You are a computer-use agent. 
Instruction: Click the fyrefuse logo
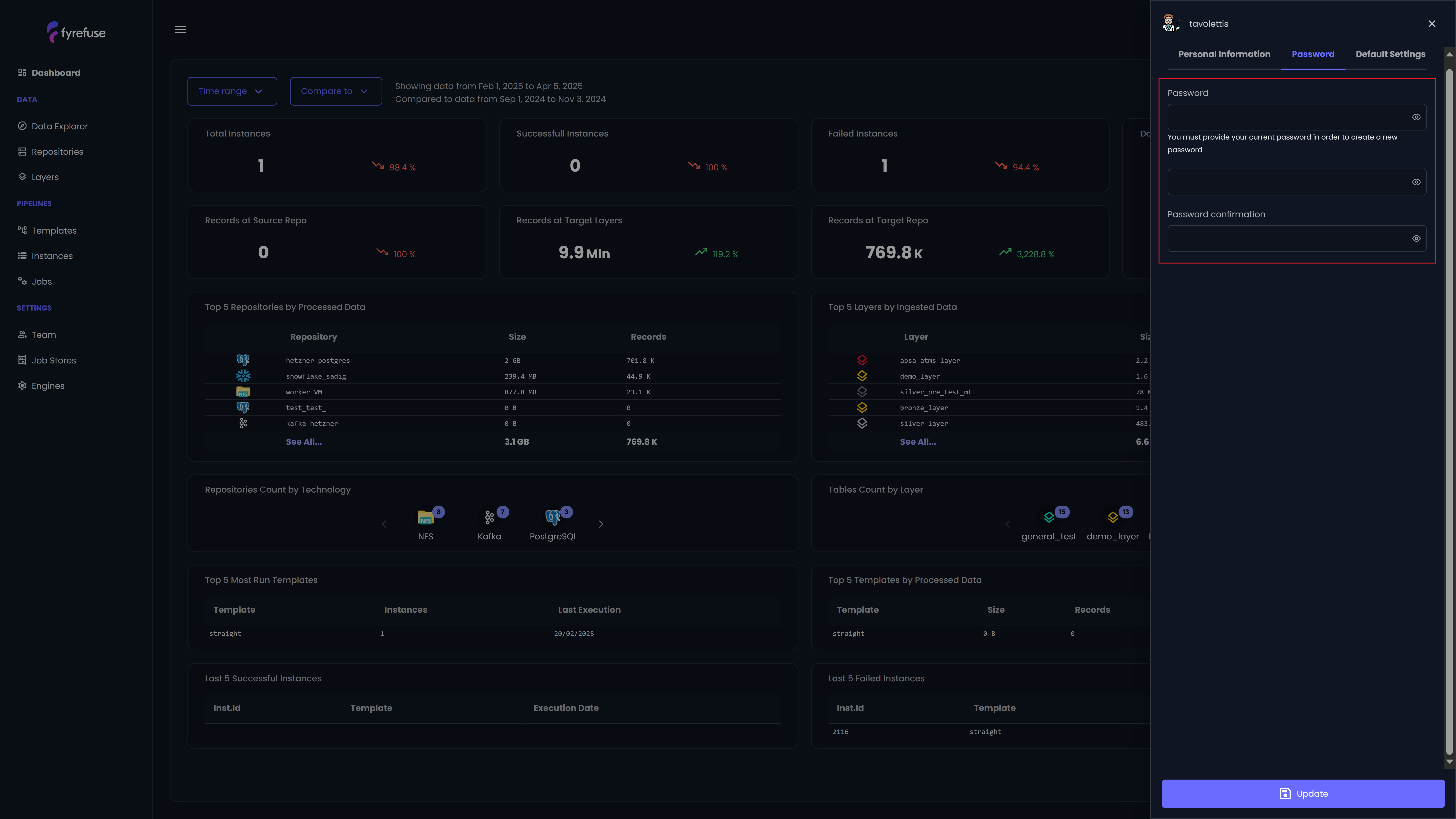[x=76, y=32]
